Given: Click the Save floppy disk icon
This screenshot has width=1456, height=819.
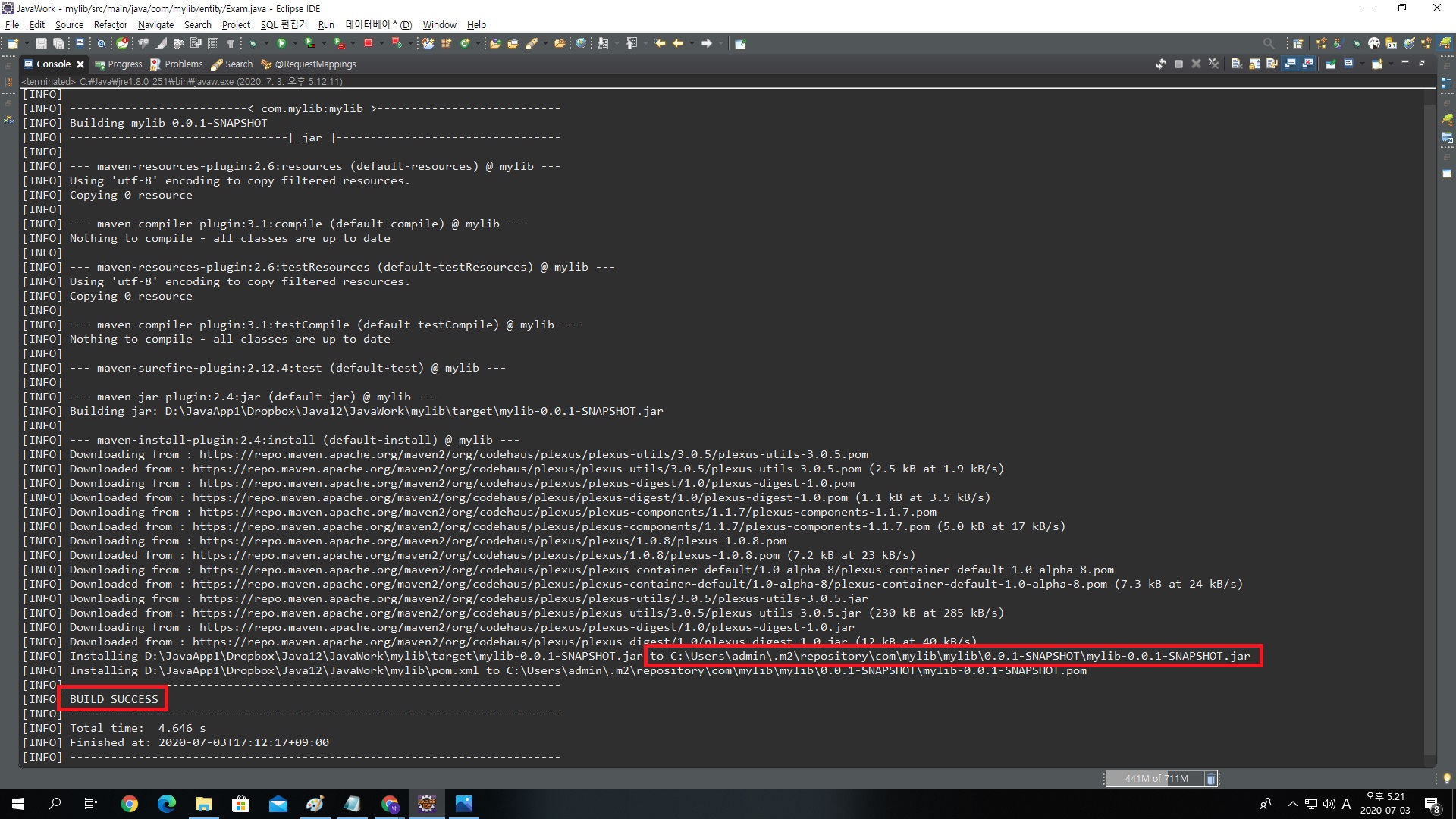Looking at the screenshot, I should (x=41, y=43).
